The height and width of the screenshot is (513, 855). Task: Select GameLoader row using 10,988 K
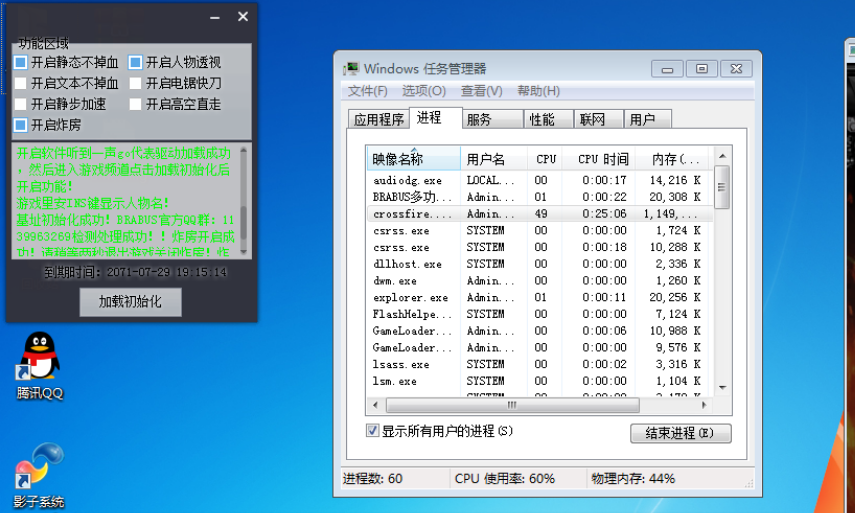click(x=540, y=331)
